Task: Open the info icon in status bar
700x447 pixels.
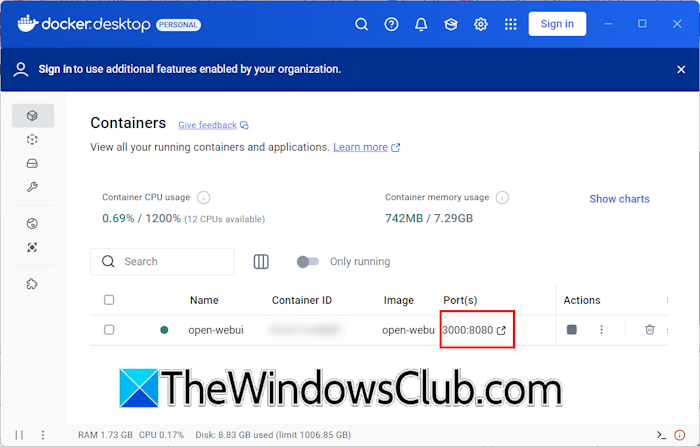Action: 679,435
